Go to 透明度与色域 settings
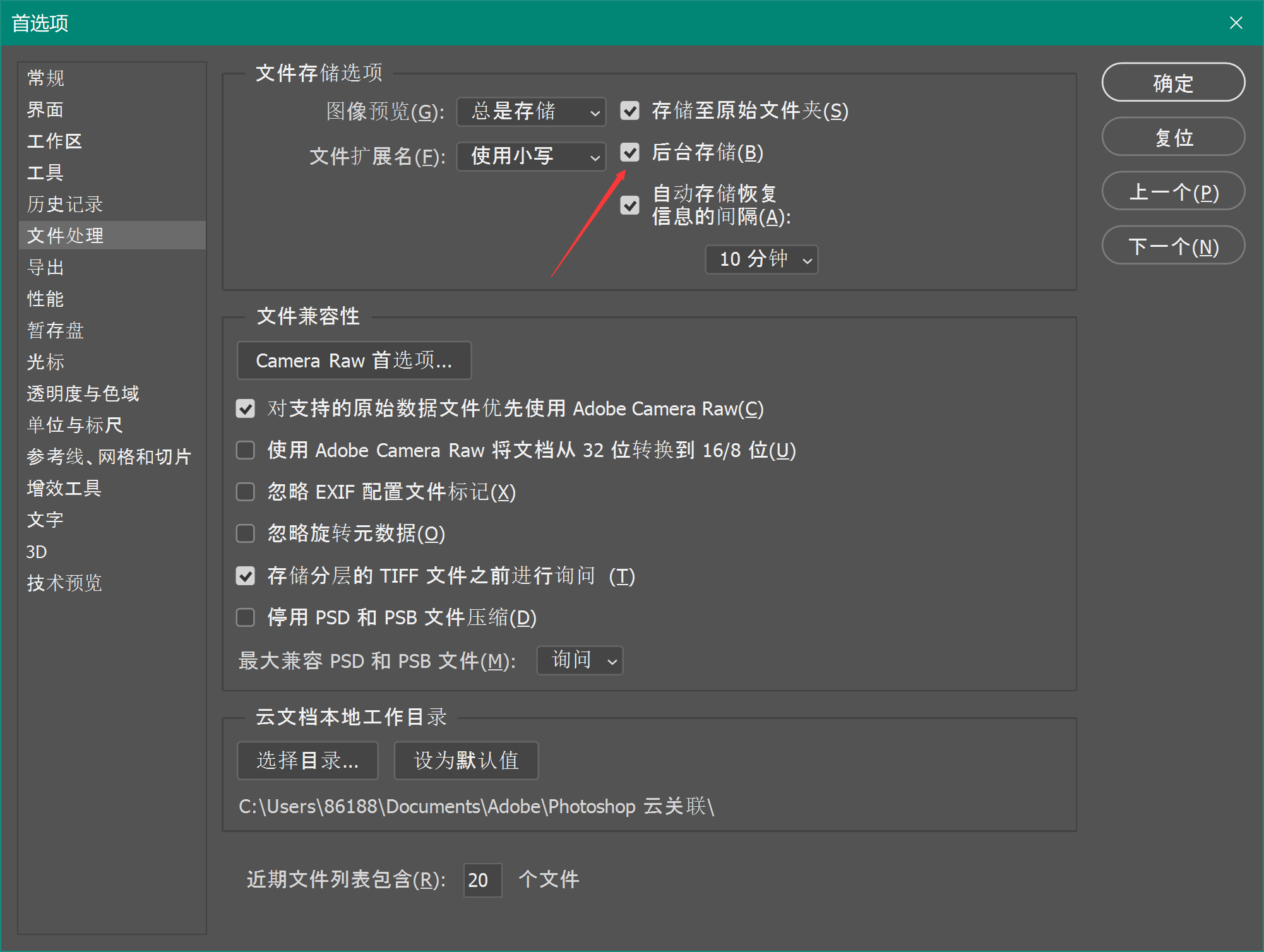Image resolution: width=1264 pixels, height=952 pixels. pos(83,393)
